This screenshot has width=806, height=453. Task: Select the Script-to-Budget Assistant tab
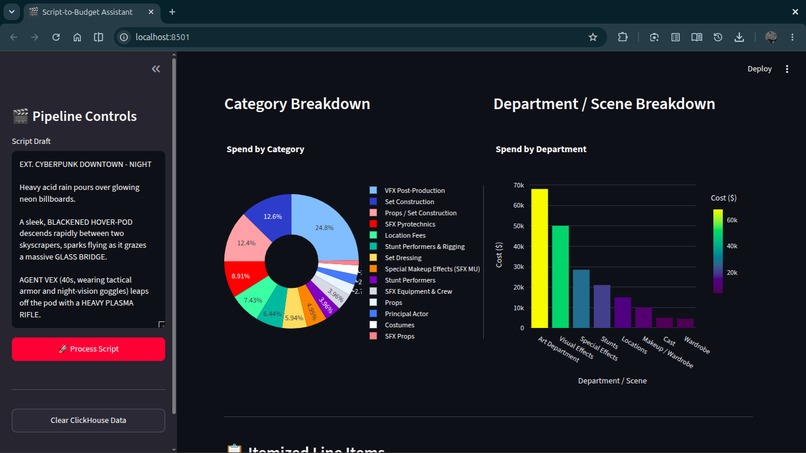coord(87,11)
